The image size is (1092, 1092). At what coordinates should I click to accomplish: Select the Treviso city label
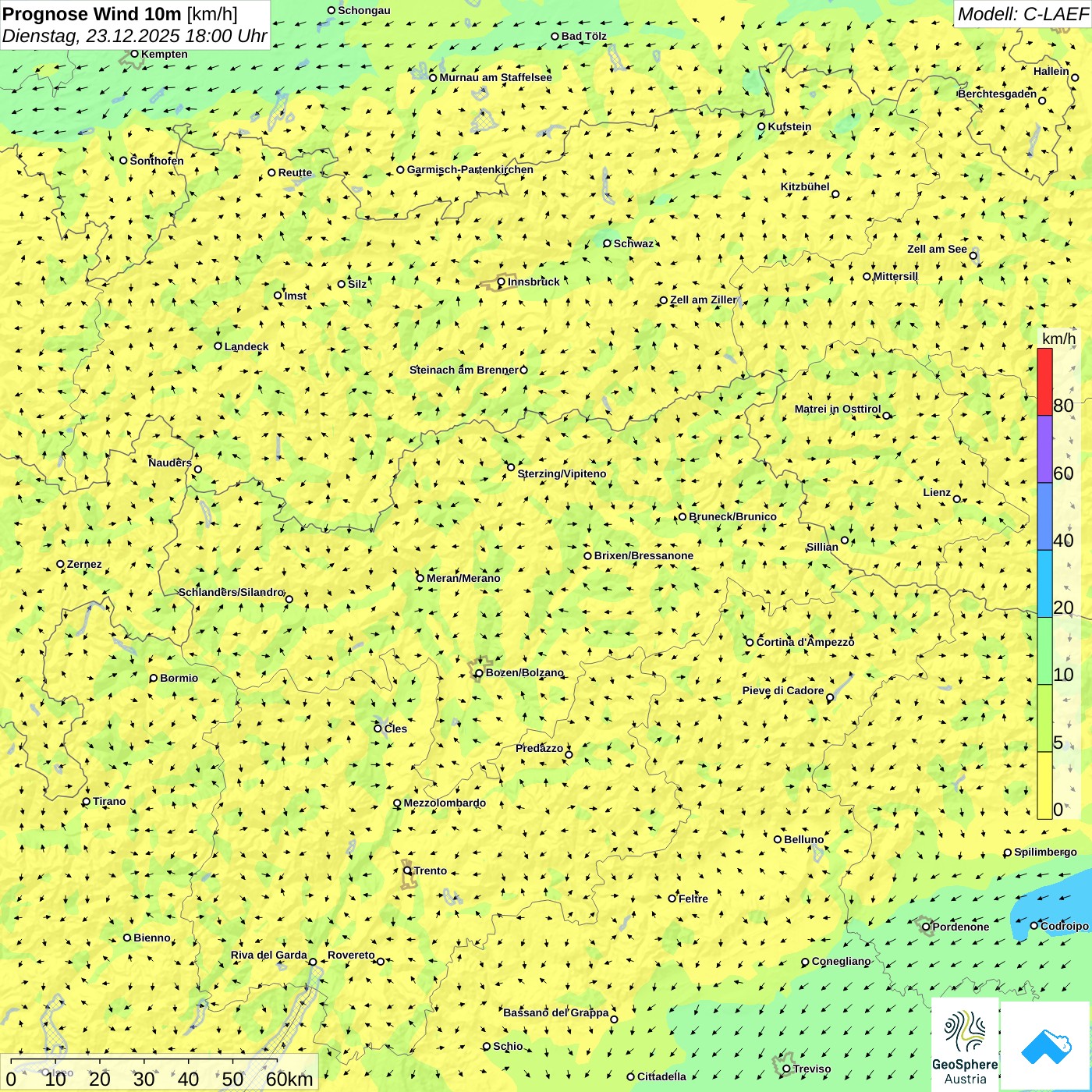point(812,1069)
